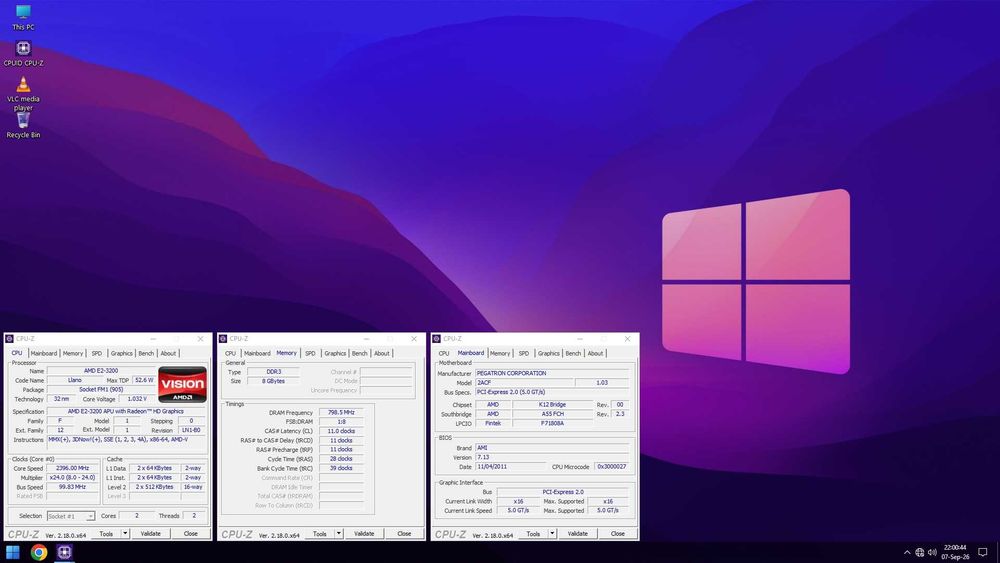The height and width of the screenshot is (563, 1000).
Task: Open Windows Start button in taskbar
Action: point(13,552)
